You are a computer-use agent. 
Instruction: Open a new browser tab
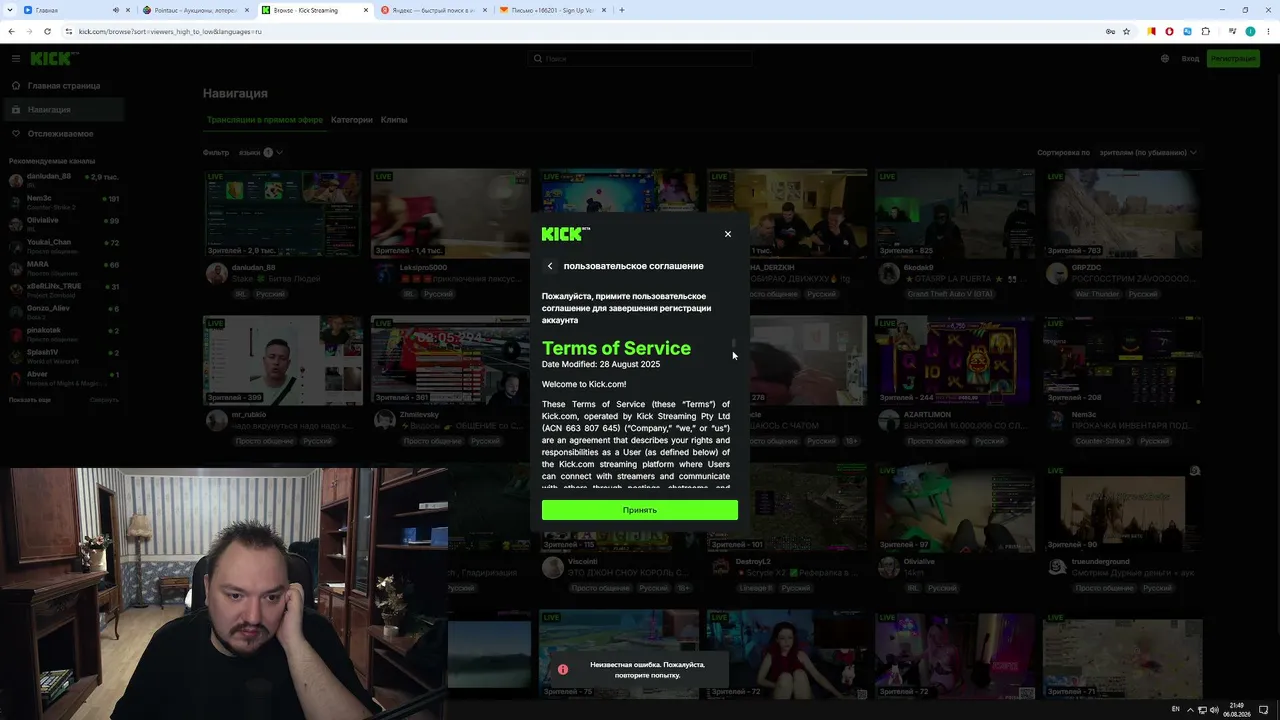(x=622, y=10)
